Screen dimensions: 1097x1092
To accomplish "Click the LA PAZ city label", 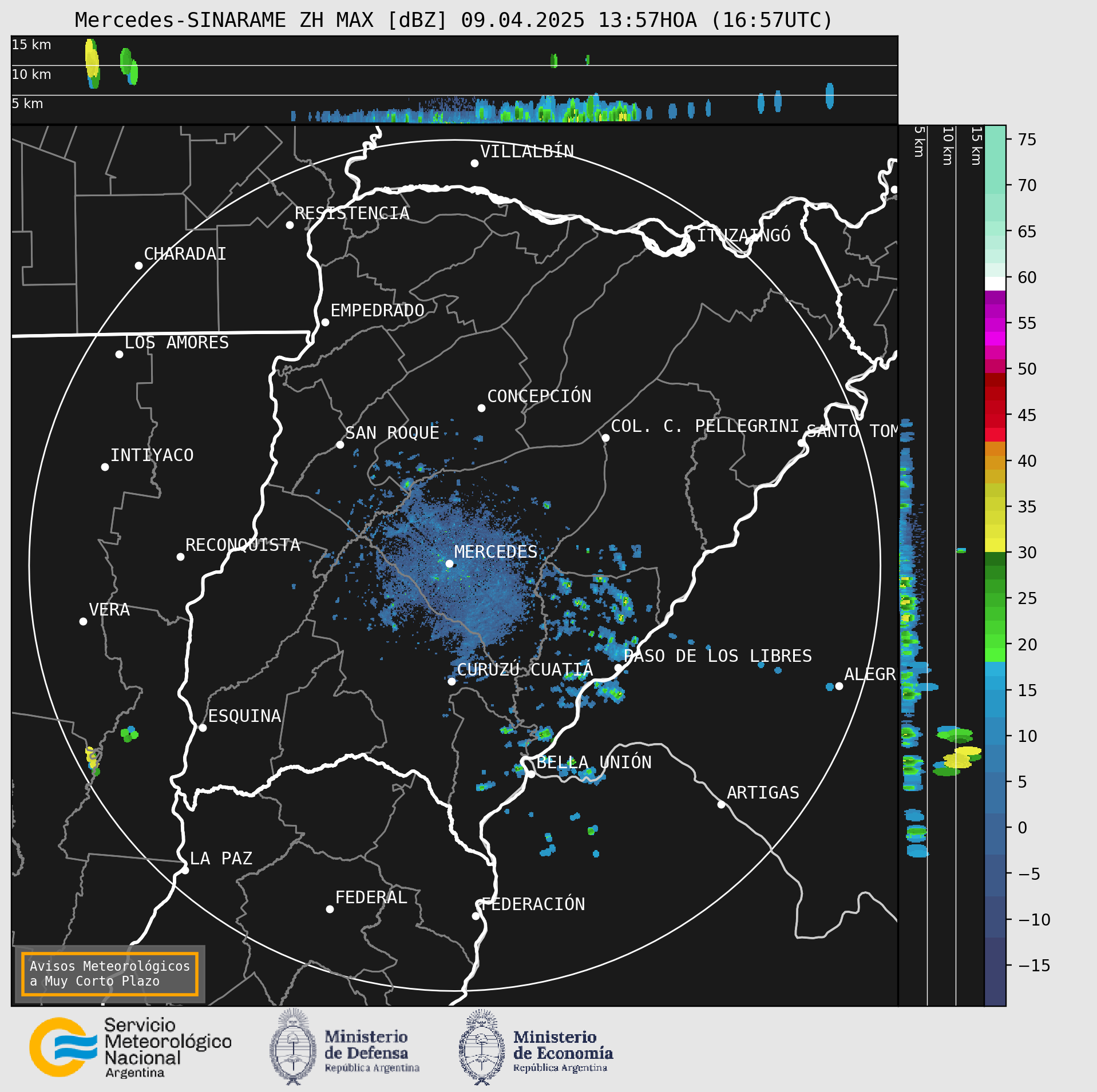I will tap(221, 858).
